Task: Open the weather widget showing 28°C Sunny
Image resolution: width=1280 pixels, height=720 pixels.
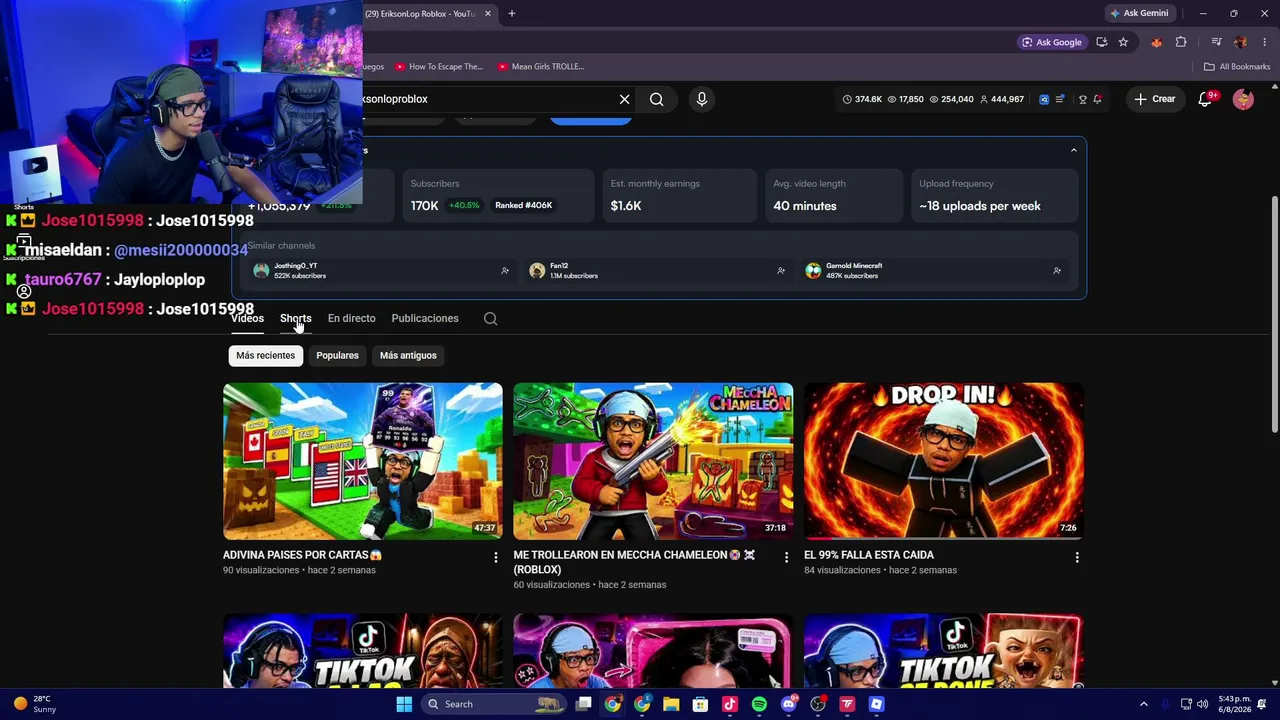Action: click(33, 704)
